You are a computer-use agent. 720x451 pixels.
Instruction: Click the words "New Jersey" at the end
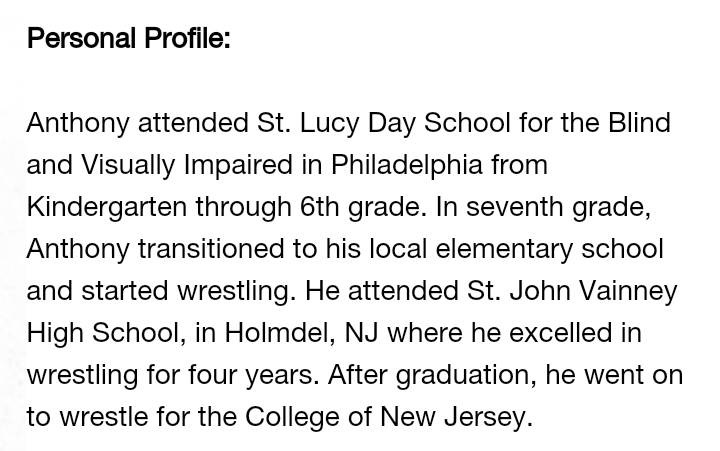(452, 417)
